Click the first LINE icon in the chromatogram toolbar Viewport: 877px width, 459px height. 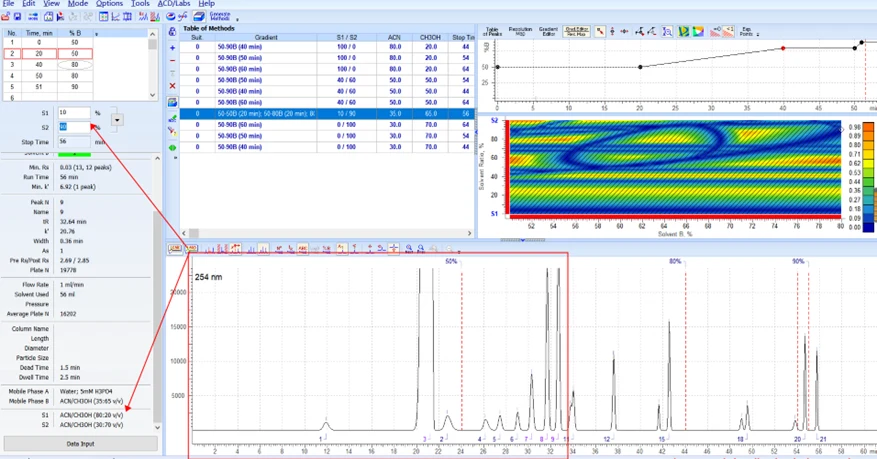(x=175, y=249)
